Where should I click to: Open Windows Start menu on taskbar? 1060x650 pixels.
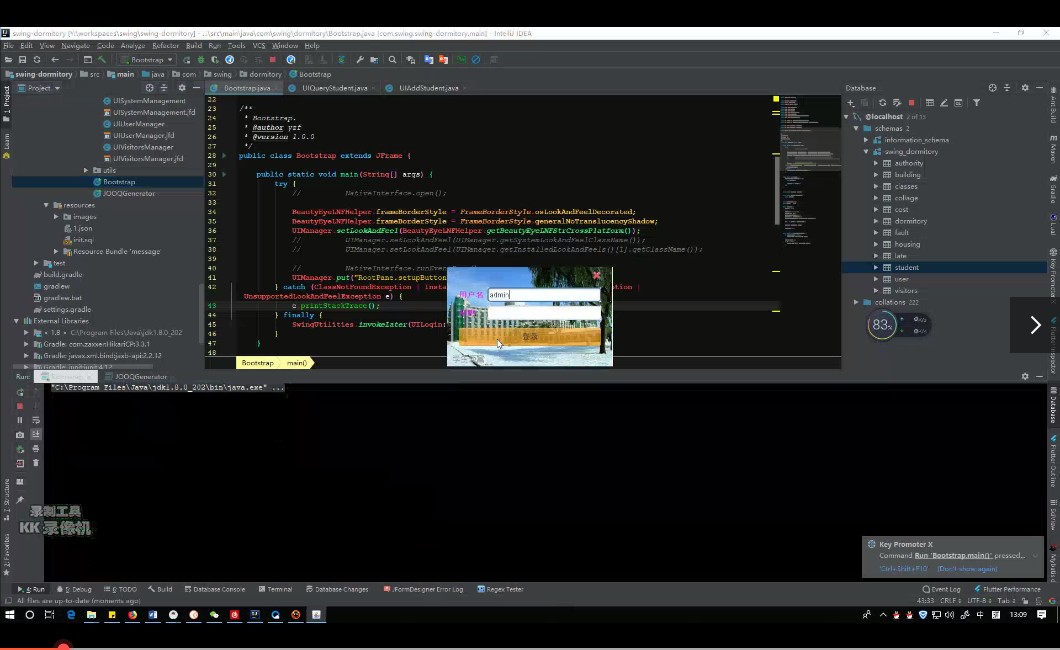pos(9,614)
